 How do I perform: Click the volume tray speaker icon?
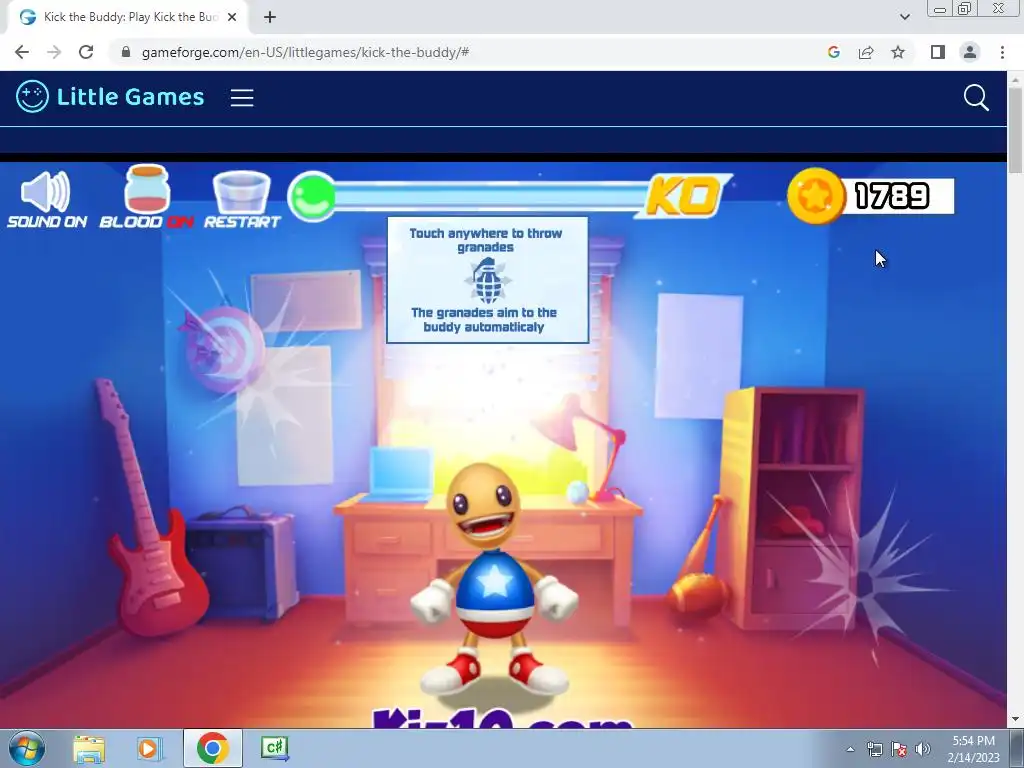[x=922, y=749]
